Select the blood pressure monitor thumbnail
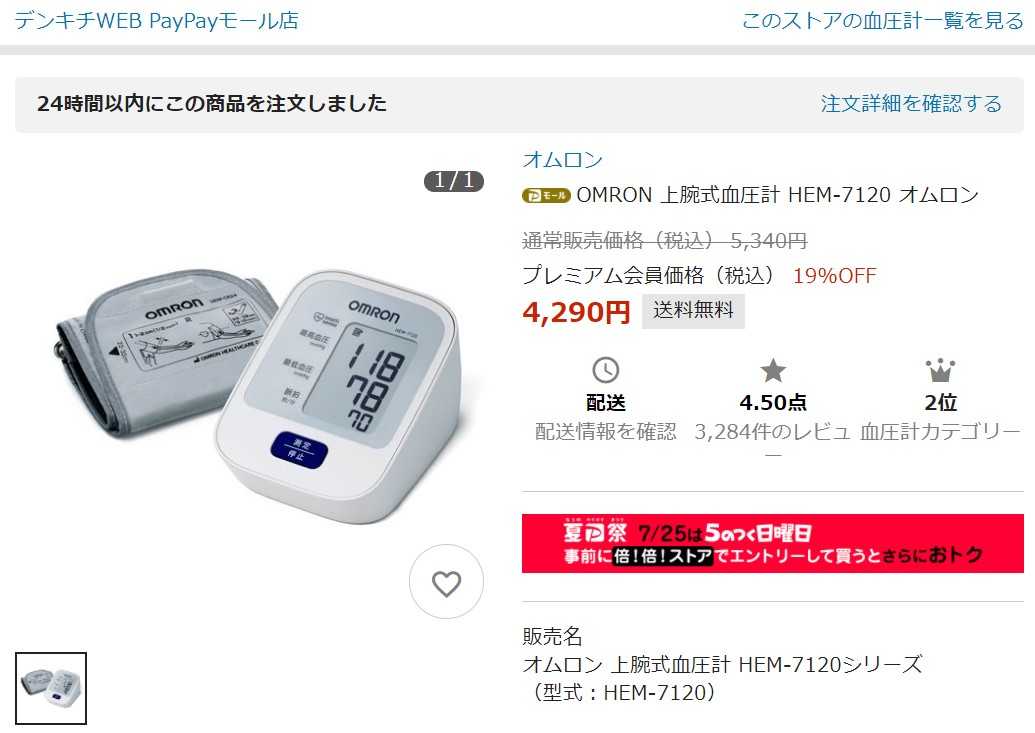 click(x=51, y=688)
